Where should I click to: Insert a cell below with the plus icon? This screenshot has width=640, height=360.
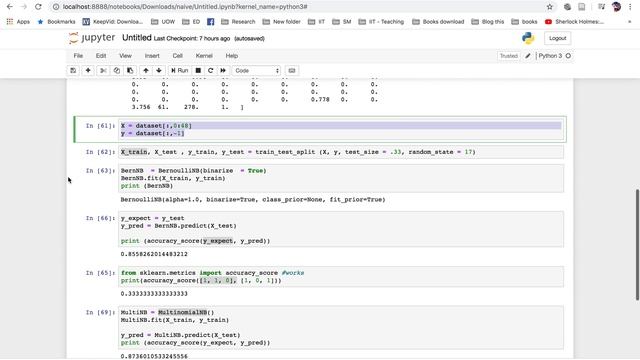pyautogui.click(x=88, y=71)
